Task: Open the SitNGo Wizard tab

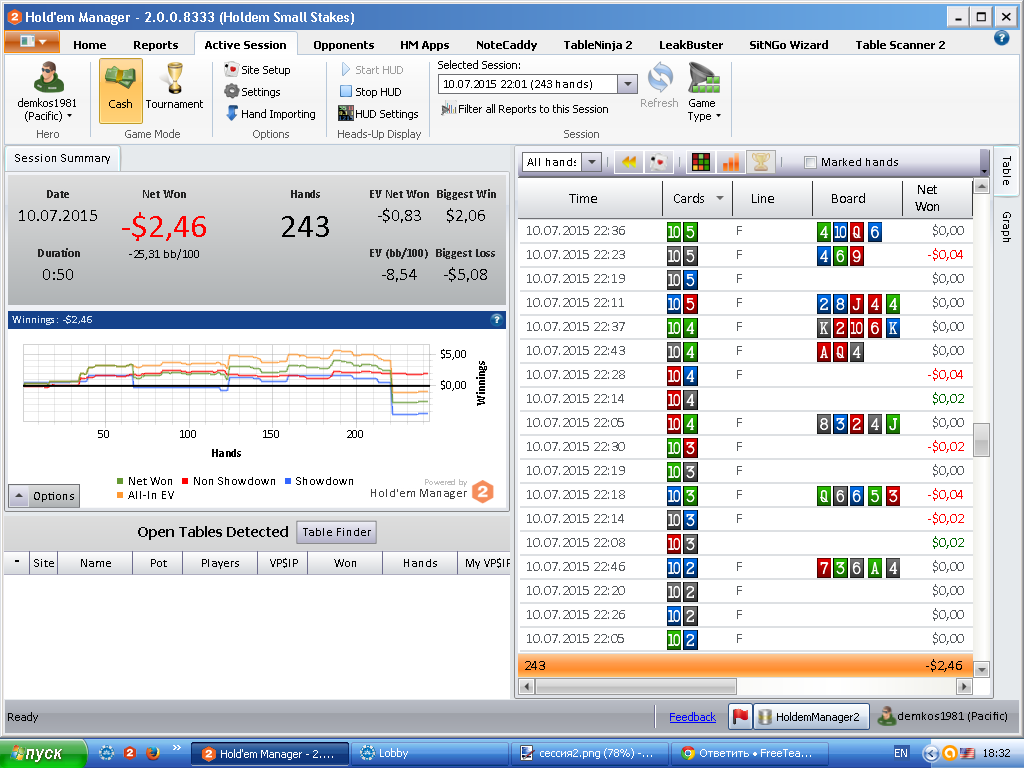Action: (788, 45)
